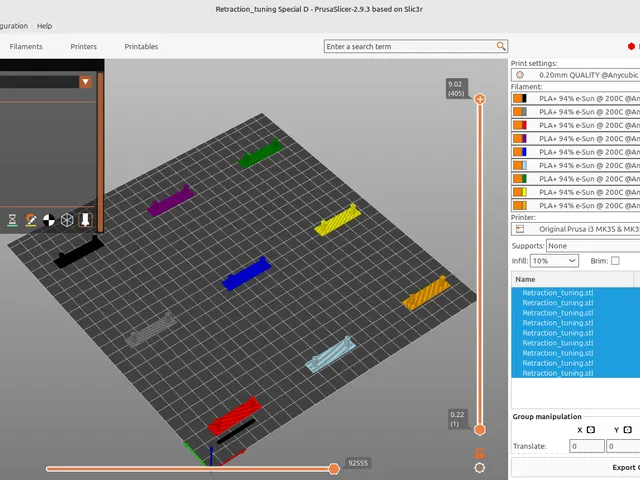This screenshot has height=480, width=640.
Task: Focus the Translate X input field
Action: pyautogui.click(x=587, y=446)
